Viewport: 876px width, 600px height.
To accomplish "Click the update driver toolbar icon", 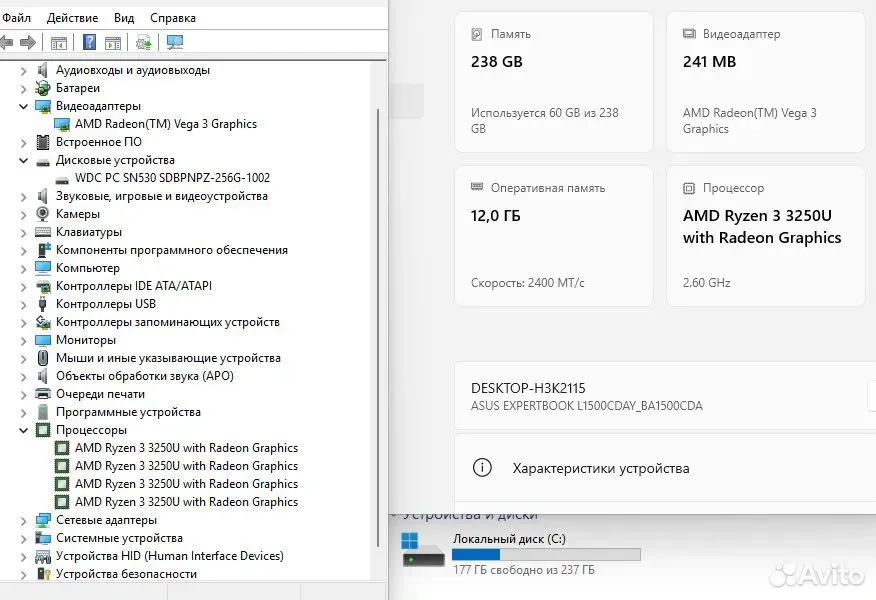I will 144,42.
